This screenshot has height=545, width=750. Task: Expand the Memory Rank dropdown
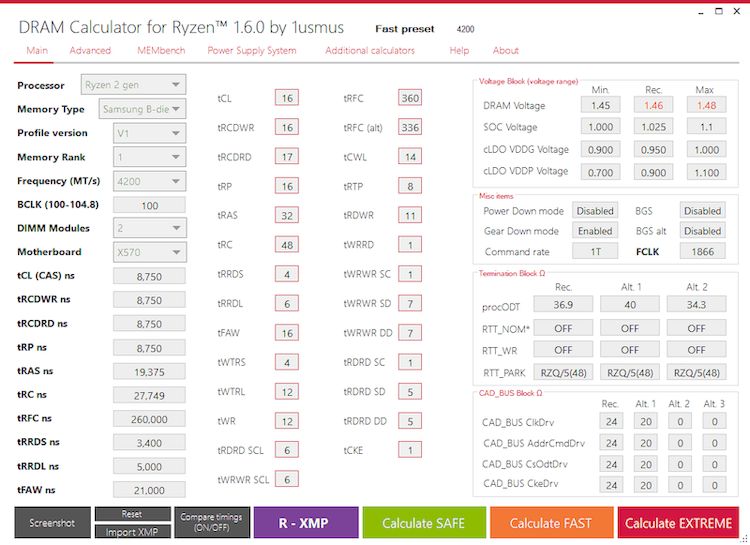coord(149,157)
